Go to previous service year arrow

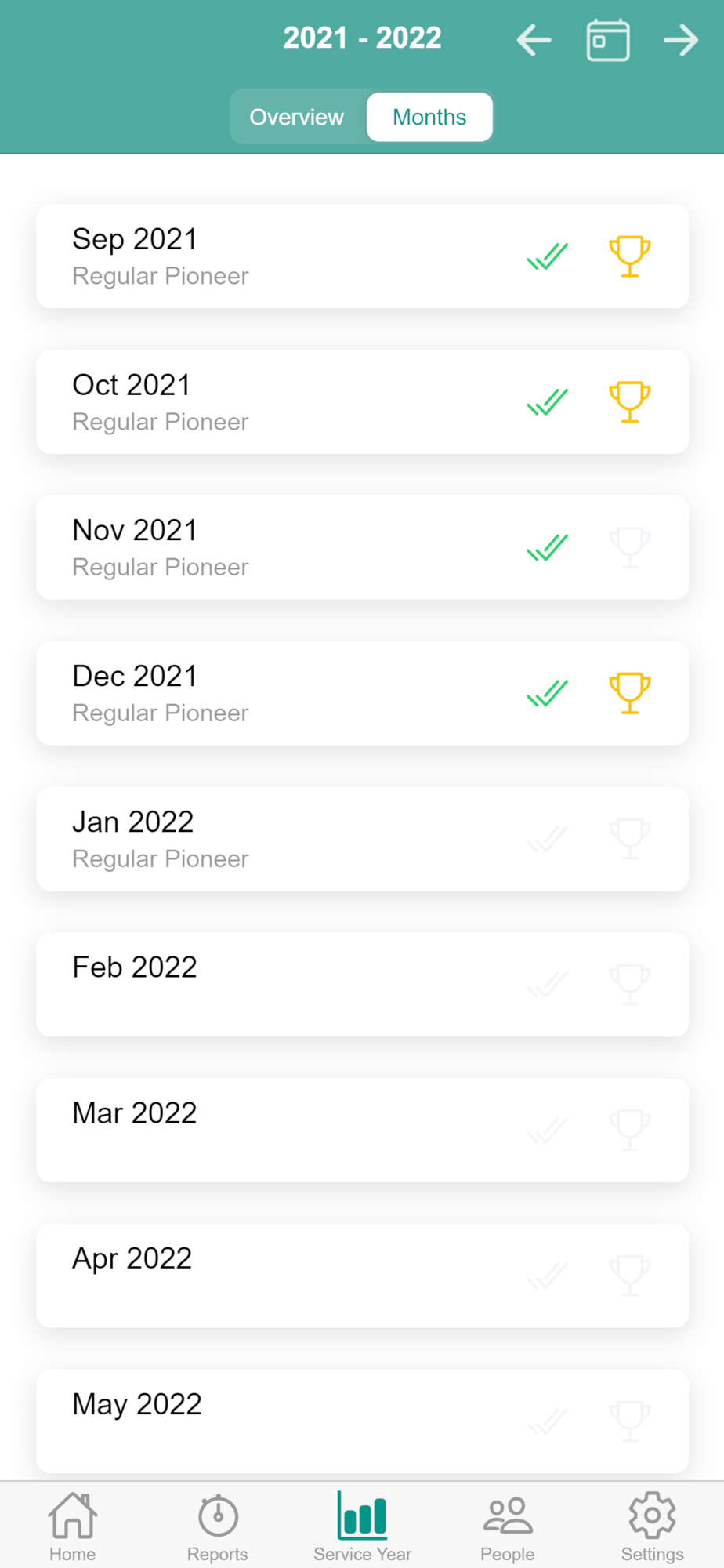(534, 40)
